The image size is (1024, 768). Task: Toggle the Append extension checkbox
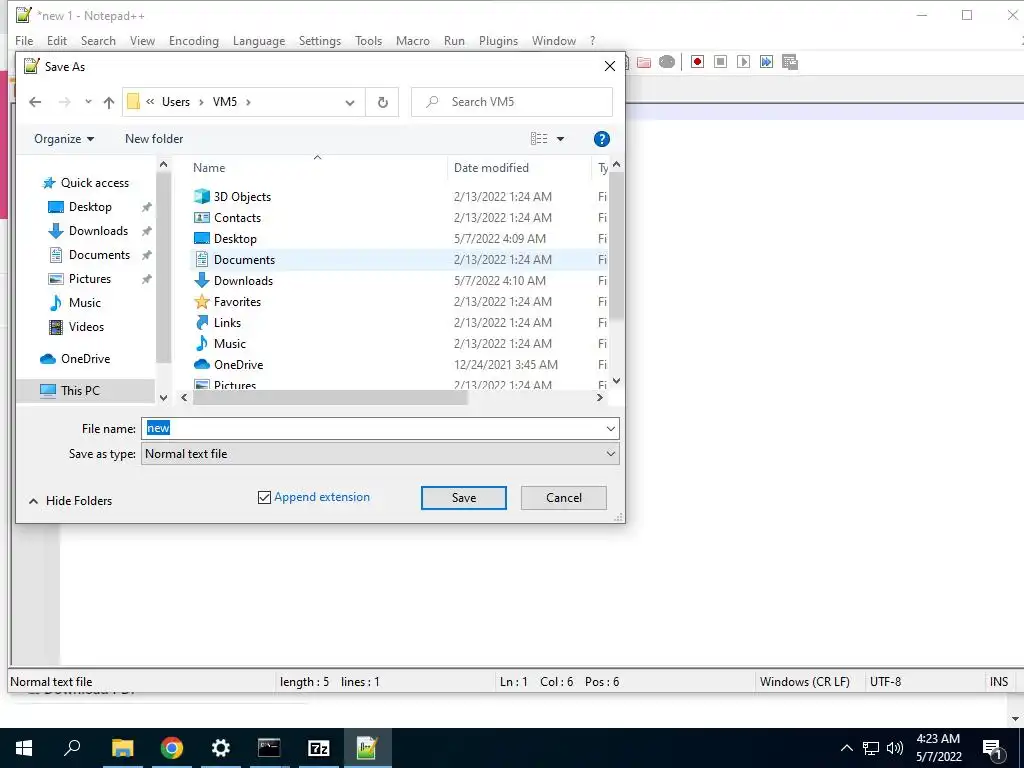coord(264,498)
